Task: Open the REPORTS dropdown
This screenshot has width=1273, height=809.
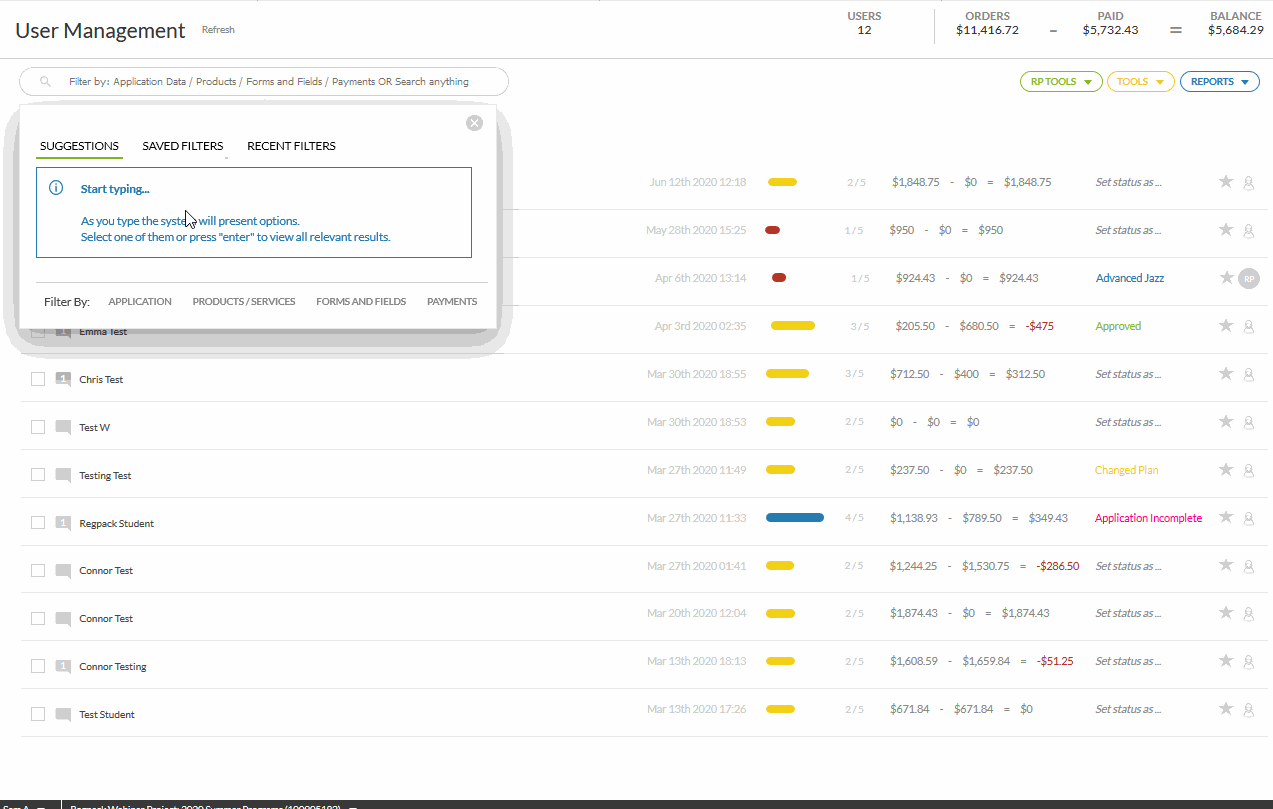Action: point(1219,81)
